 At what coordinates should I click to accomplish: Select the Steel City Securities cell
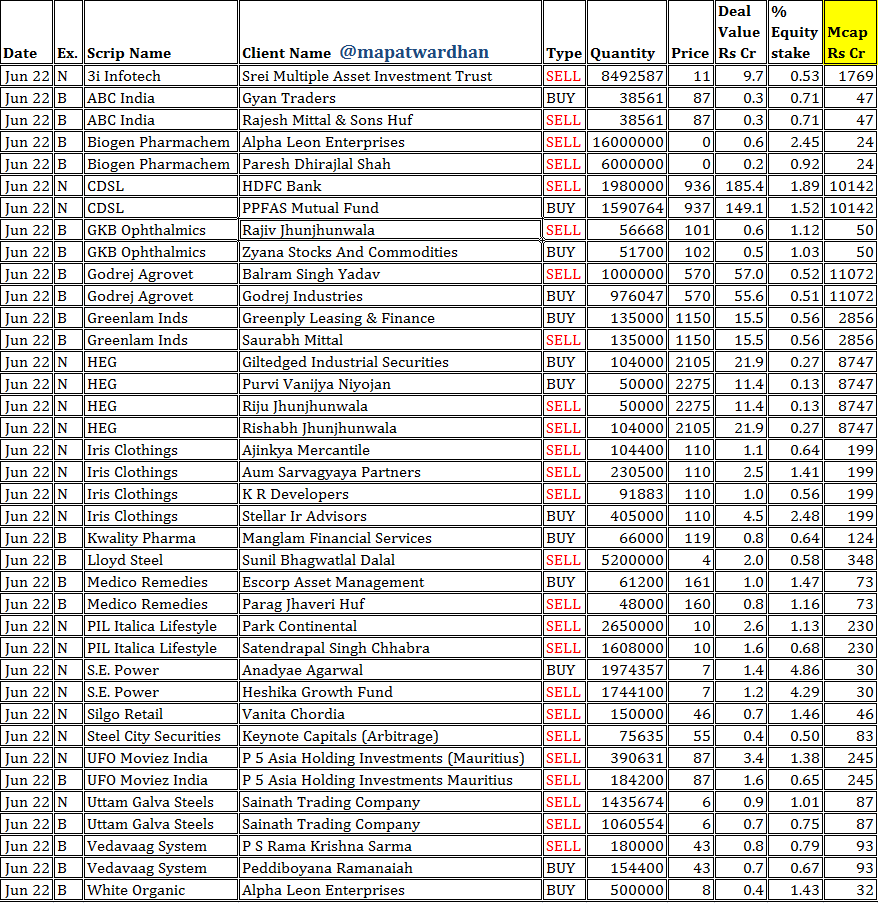coord(161,736)
